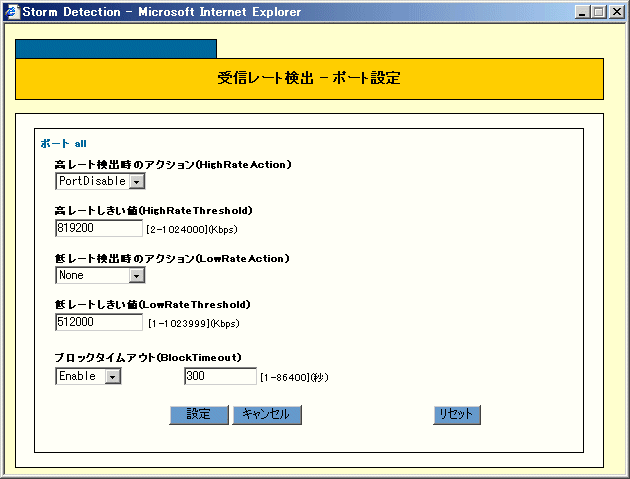Expand the LowRateAction dropdown showing None
This screenshot has height=479, width=630.
coord(137,275)
